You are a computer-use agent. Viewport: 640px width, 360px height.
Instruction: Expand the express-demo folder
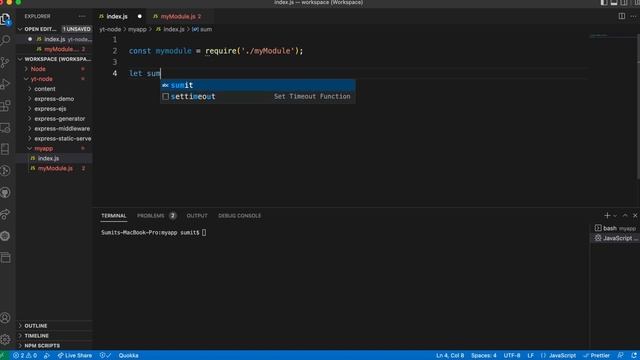tap(54, 99)
